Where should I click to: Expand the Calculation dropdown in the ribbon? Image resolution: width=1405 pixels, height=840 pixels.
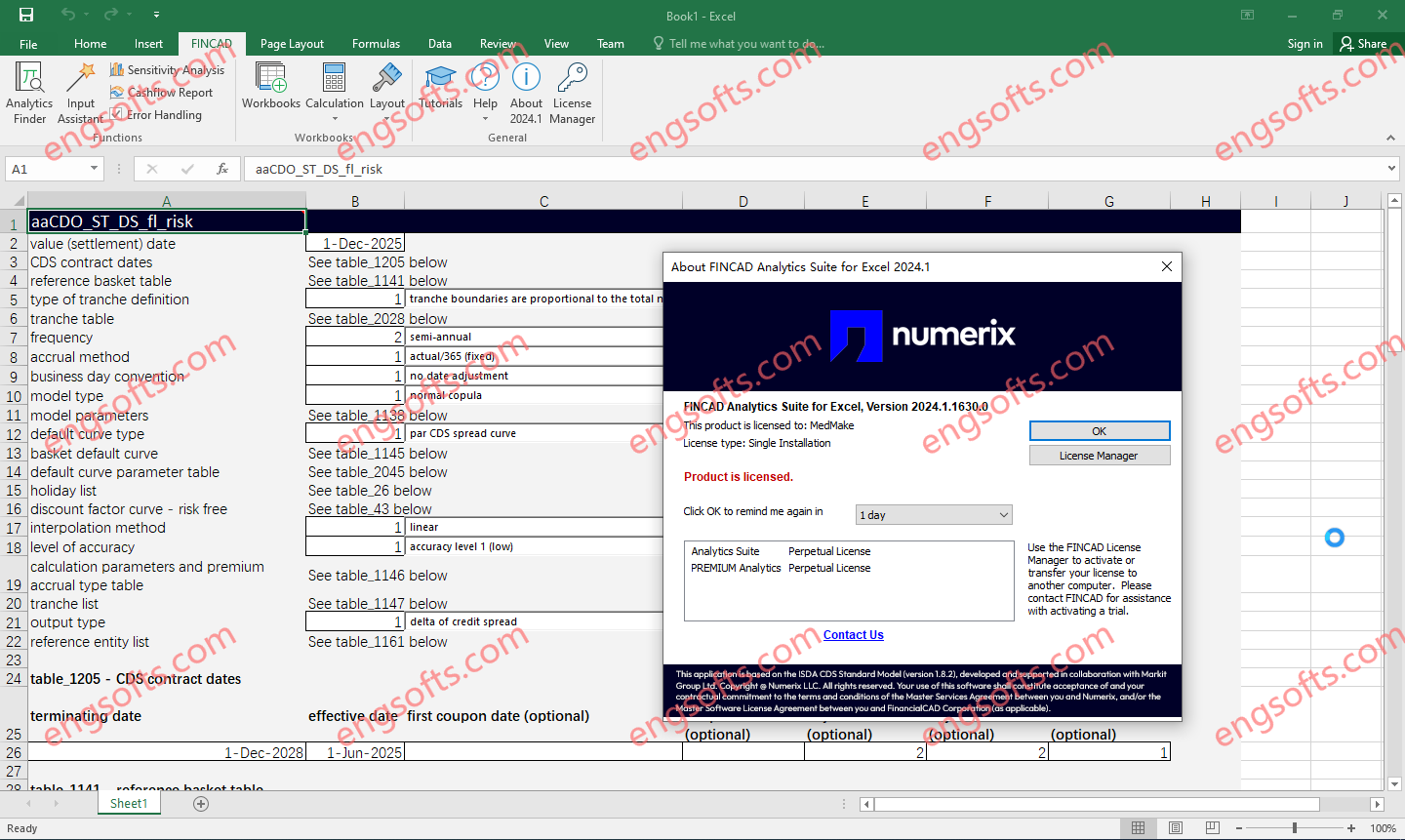(x=334, y=117)
